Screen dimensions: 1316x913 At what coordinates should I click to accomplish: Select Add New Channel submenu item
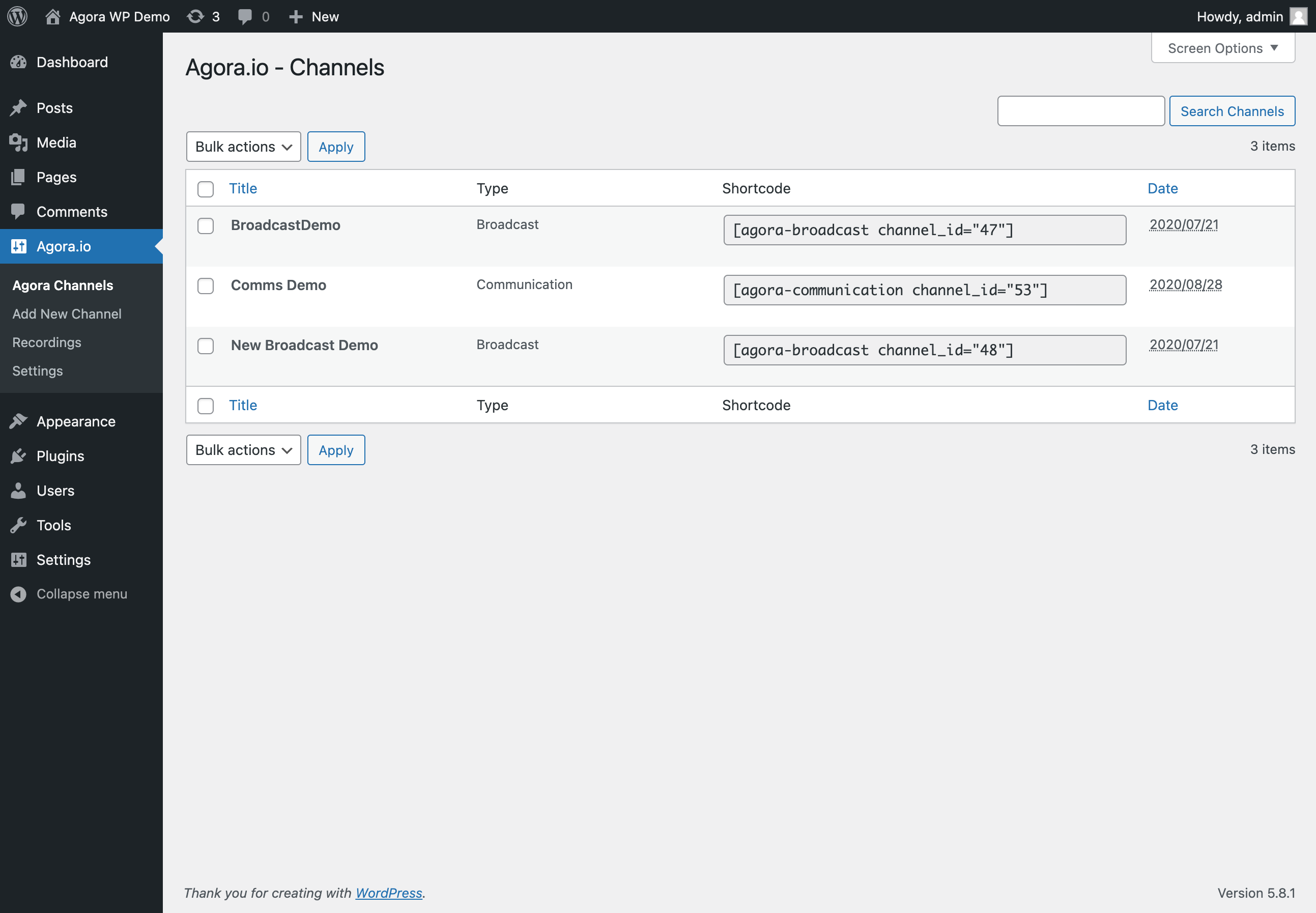pos(67,313)
